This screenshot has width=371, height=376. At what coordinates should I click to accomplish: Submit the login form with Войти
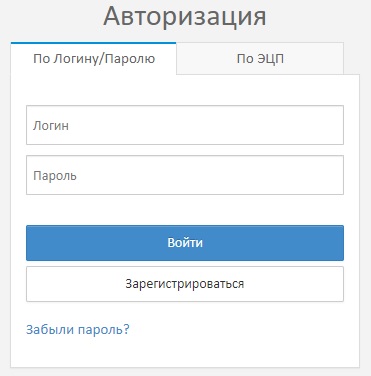185,243
